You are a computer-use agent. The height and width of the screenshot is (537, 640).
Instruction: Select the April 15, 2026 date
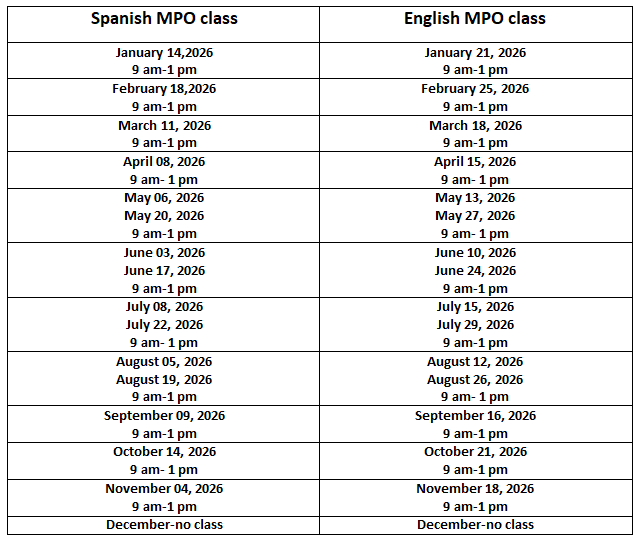click(475, 162)
